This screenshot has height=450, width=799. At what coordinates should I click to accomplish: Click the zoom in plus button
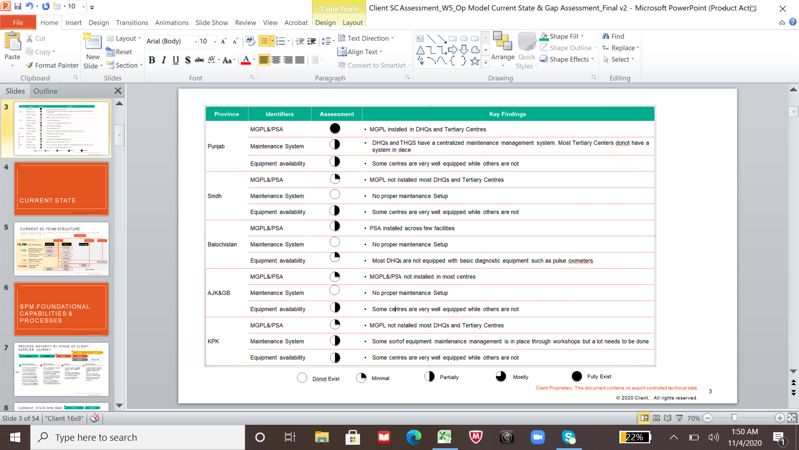780,418
